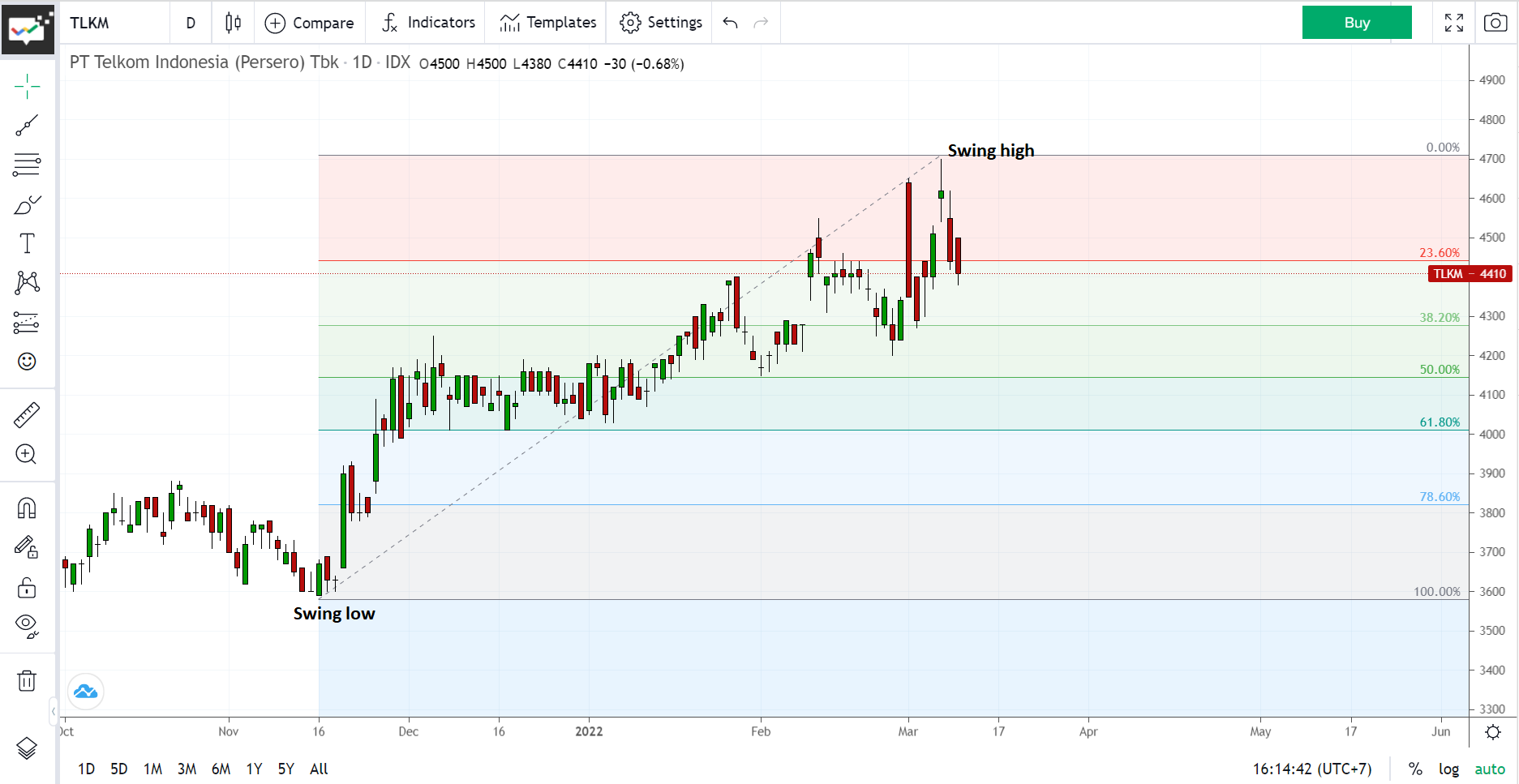Image resolution: width=1519 pixels, height=784 pixels.
Task: Select the XABCD pattern tool
Action: (x=27, y=281)
